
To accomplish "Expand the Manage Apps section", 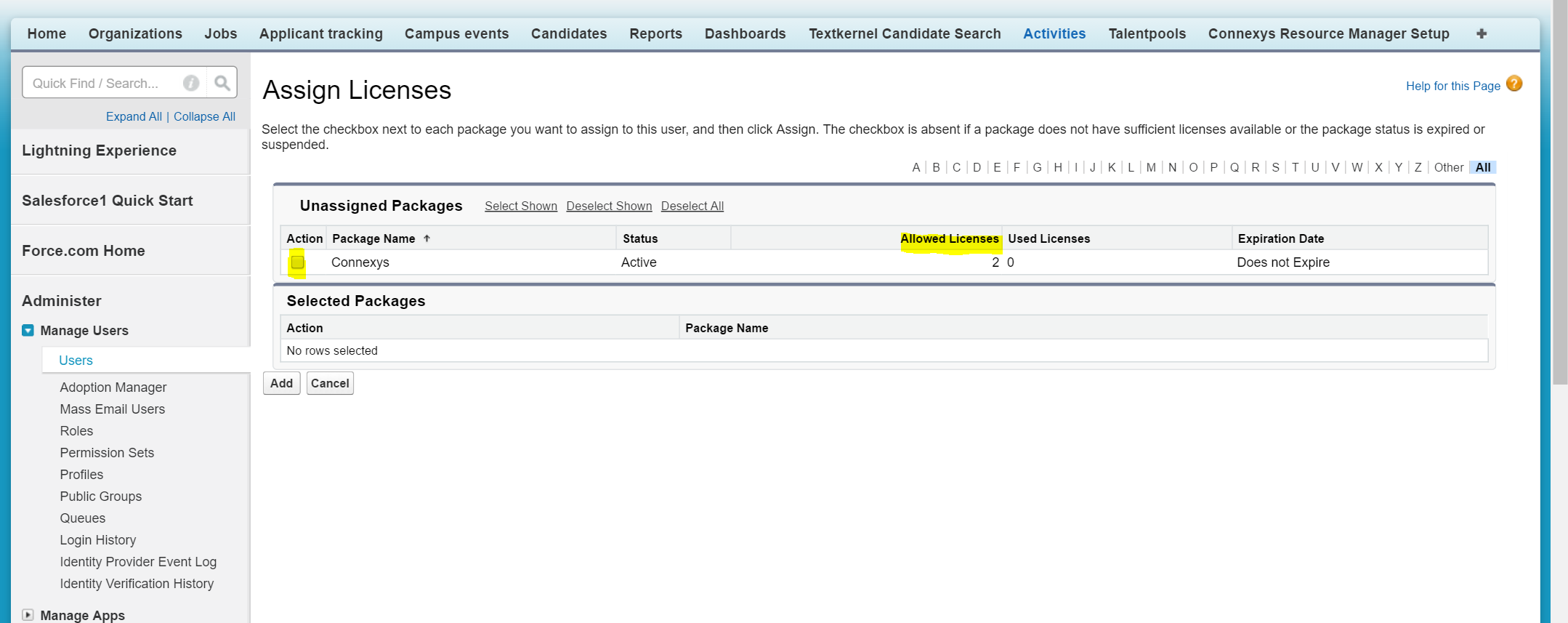I will [28, 614].
